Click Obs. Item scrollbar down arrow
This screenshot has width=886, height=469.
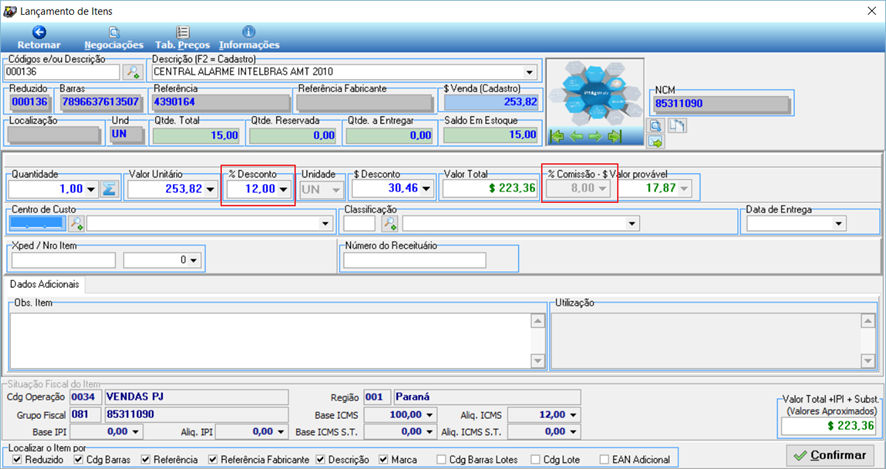(x=537, y=361)
